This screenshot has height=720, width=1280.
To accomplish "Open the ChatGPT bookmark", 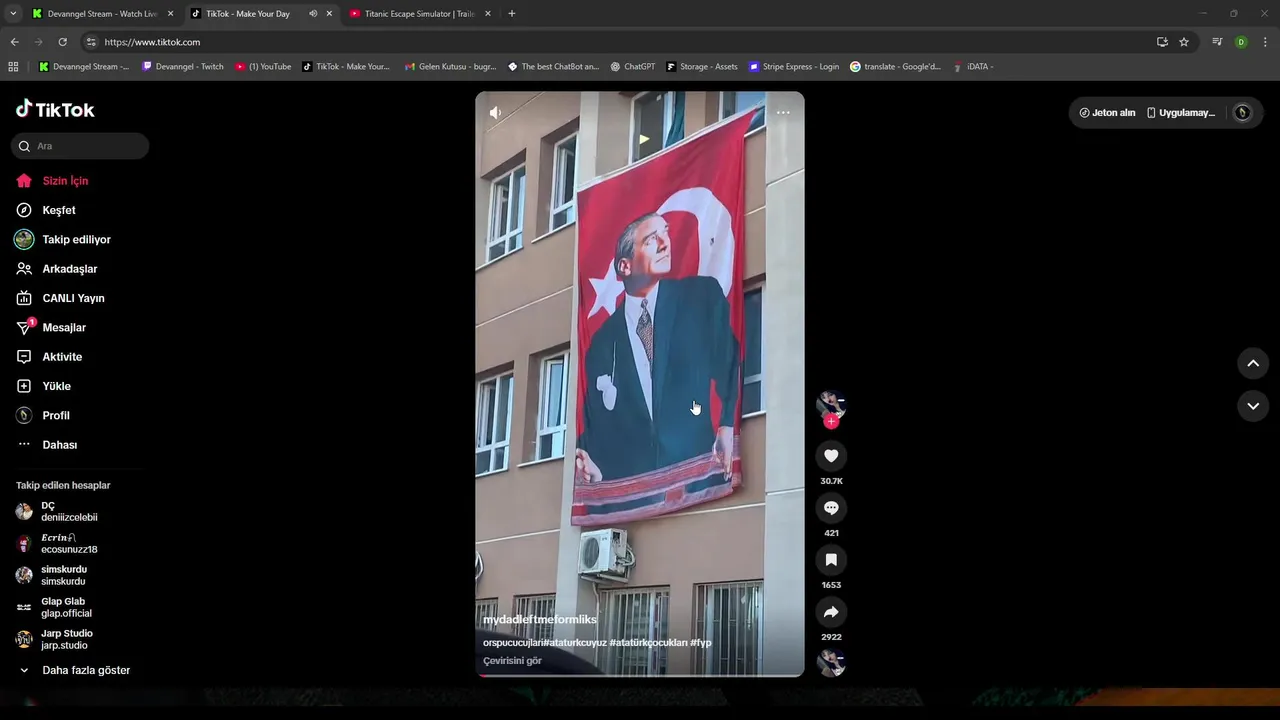I will tap(633, 67).
